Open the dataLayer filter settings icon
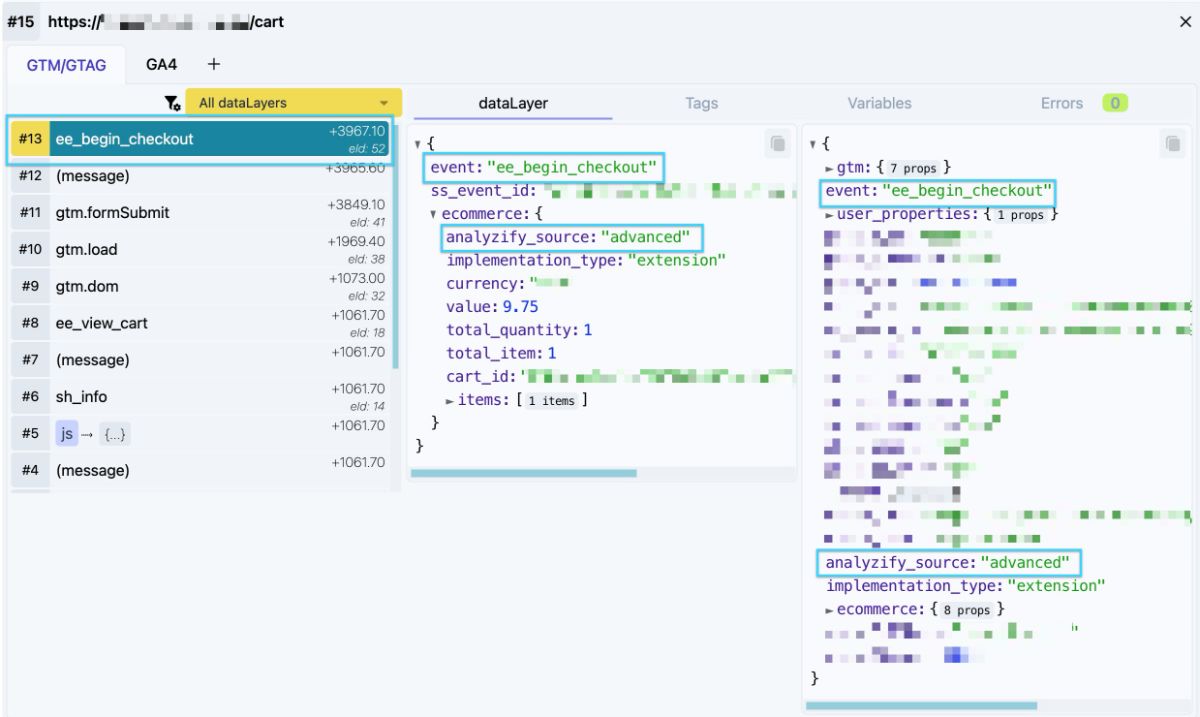This screenshot has height=717, width=1200. tap(172, 103)
